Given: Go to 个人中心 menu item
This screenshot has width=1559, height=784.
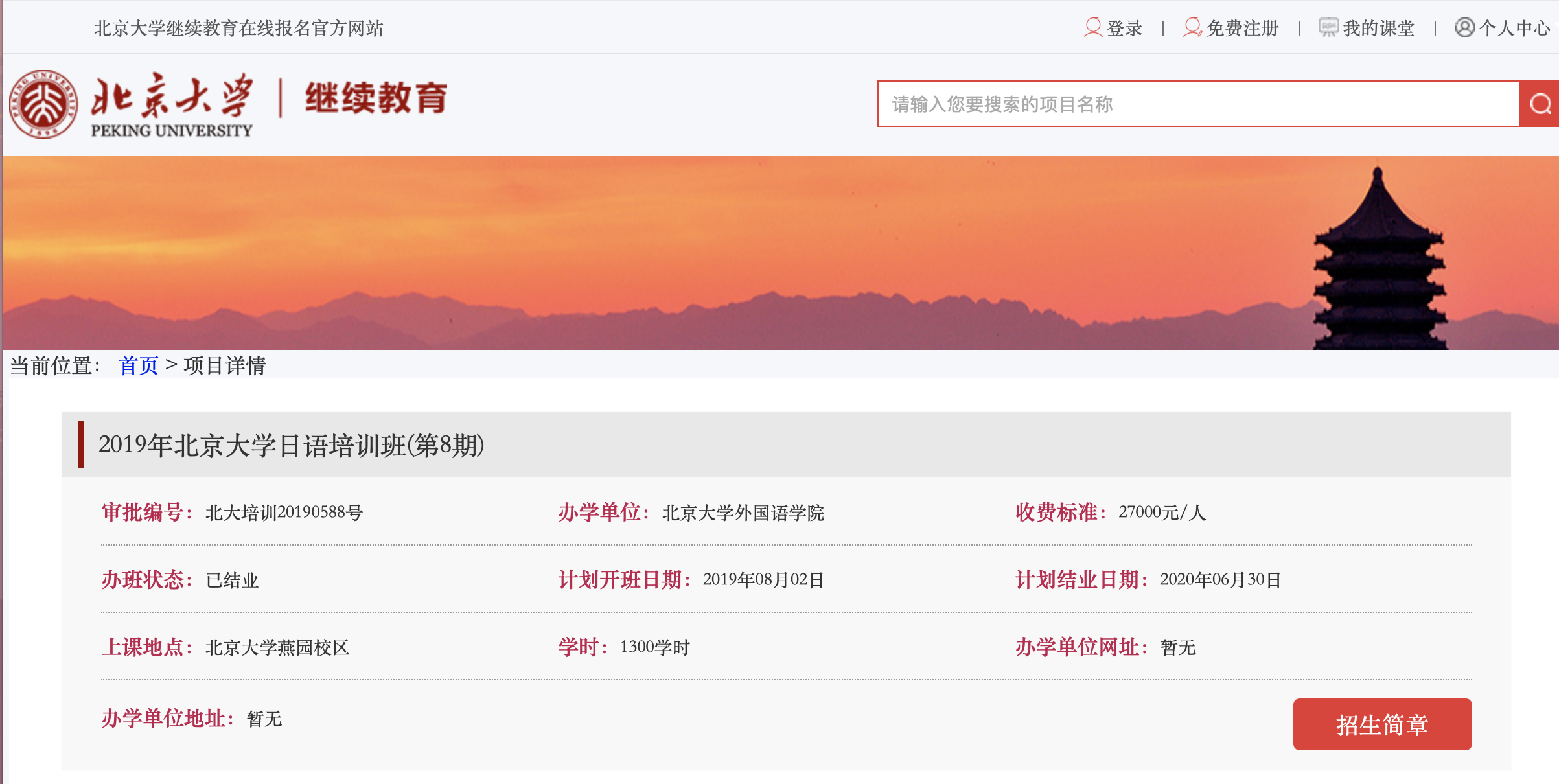Looking at the screenshot, I should (x=1514, y=29).
